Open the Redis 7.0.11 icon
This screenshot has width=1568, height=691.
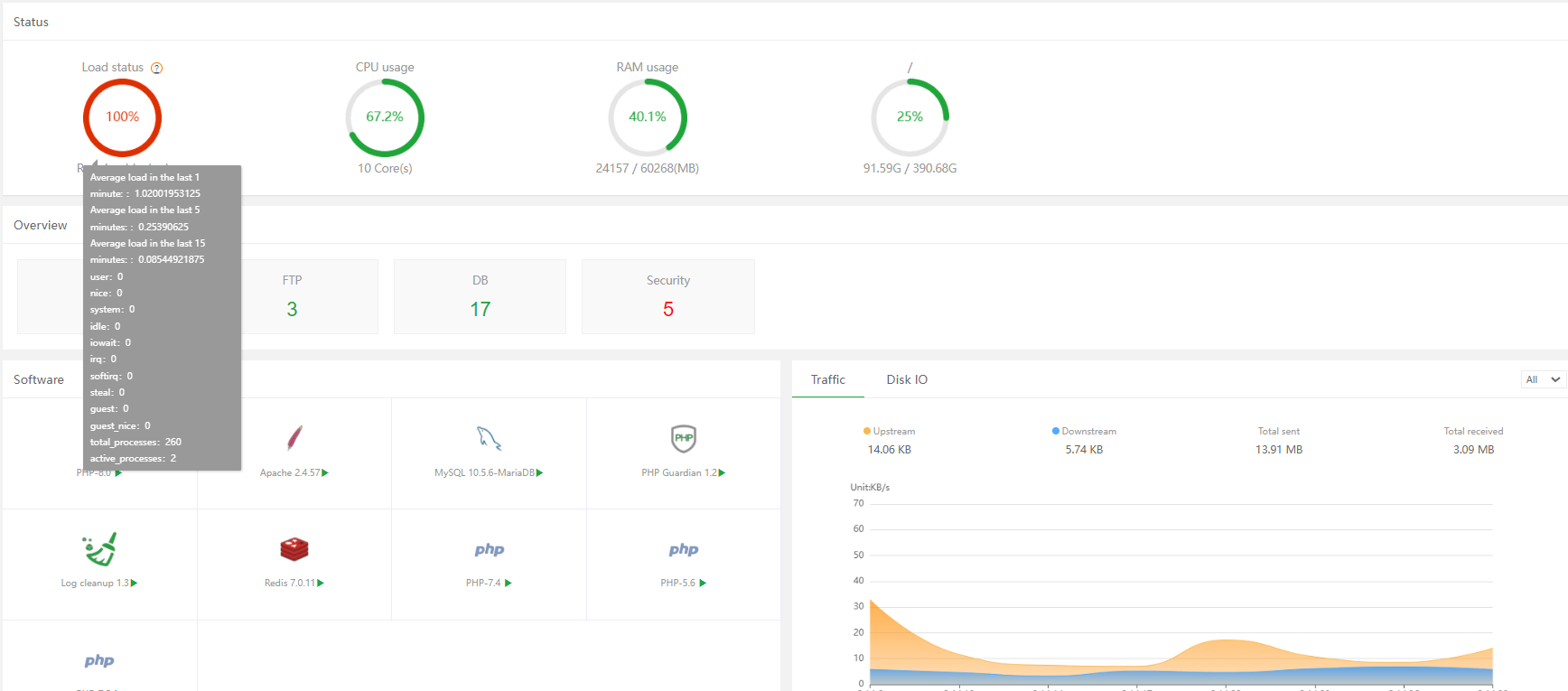[294, 549]
